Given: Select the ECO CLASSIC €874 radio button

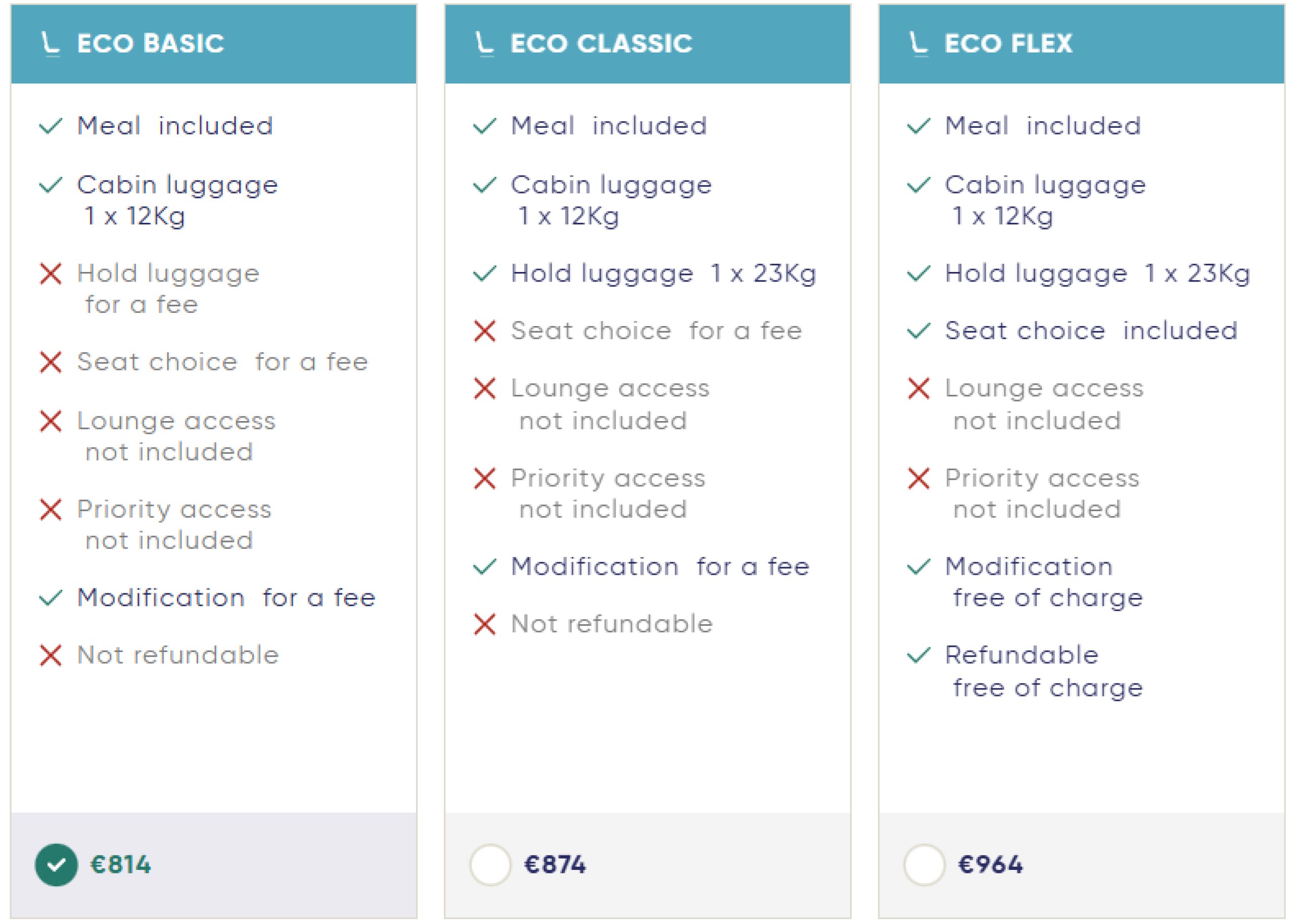Looking at the screenshot, I should click(490, 864).
